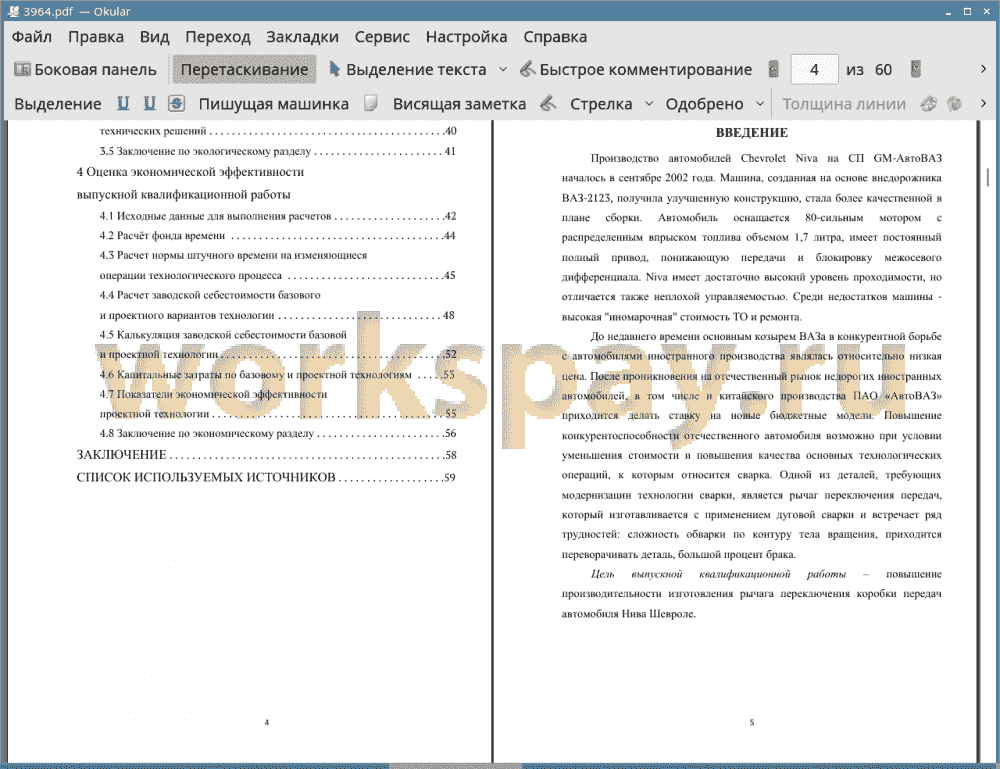Select the Выделение текста tool

408,70
